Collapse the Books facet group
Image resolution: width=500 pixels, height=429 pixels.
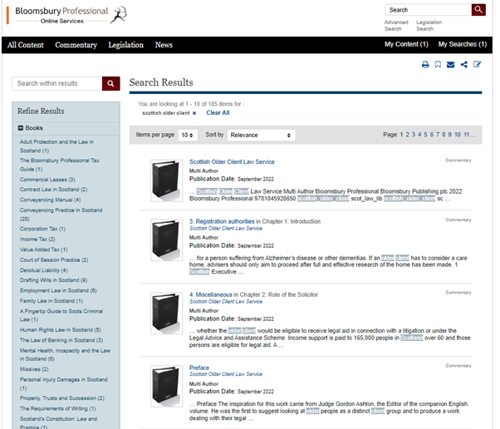pos(21,128)
